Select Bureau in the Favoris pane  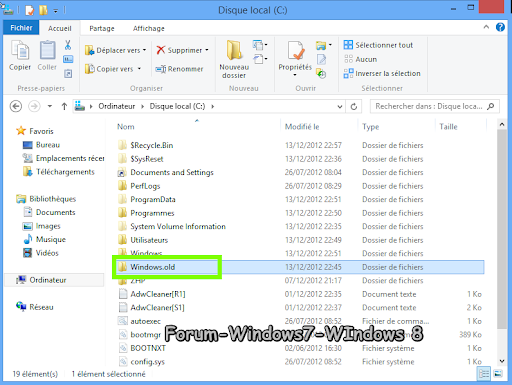[x=41, y=145]
